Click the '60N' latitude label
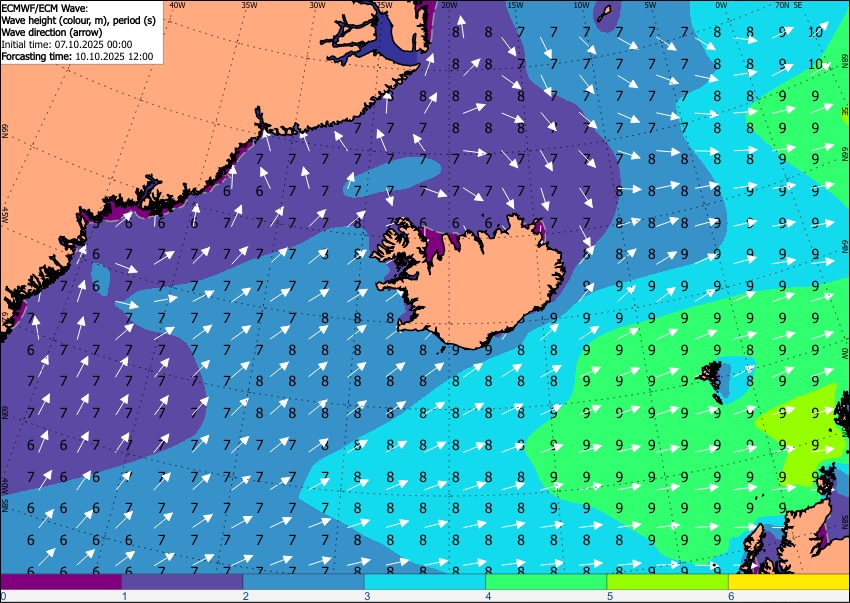 click(x=4, y=412)
